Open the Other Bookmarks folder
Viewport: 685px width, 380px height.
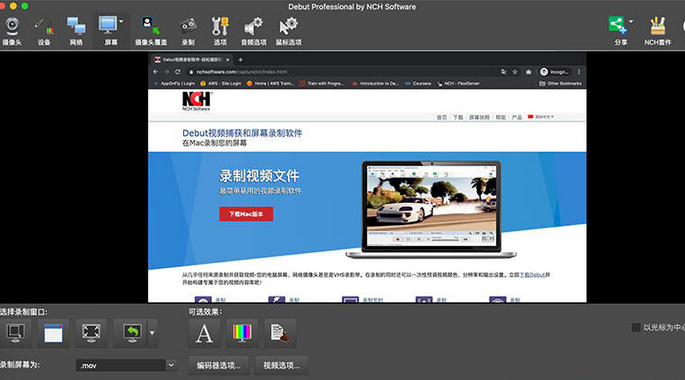(x=560, y=83)
